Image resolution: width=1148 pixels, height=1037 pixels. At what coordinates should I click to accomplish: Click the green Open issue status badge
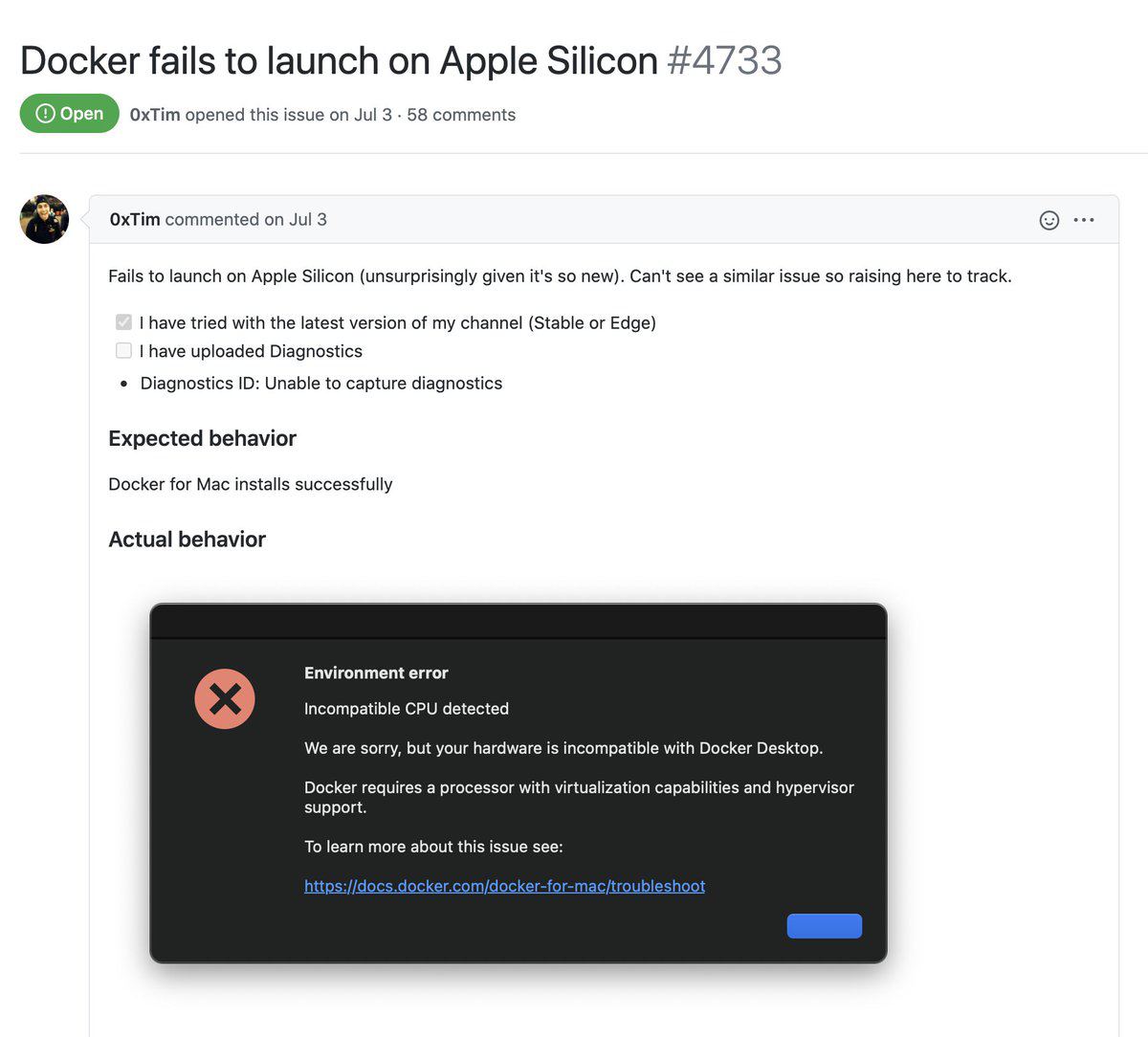[x=69, y=114]
